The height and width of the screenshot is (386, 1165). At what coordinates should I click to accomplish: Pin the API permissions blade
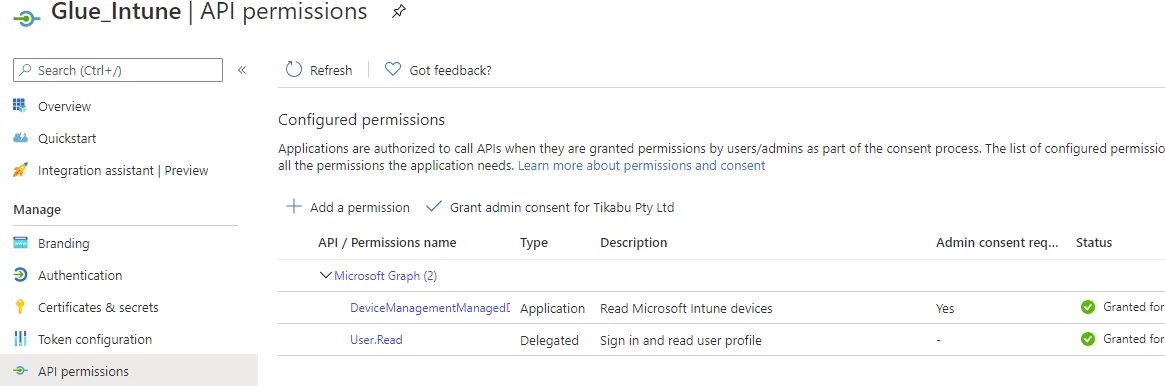coord(399,11)
